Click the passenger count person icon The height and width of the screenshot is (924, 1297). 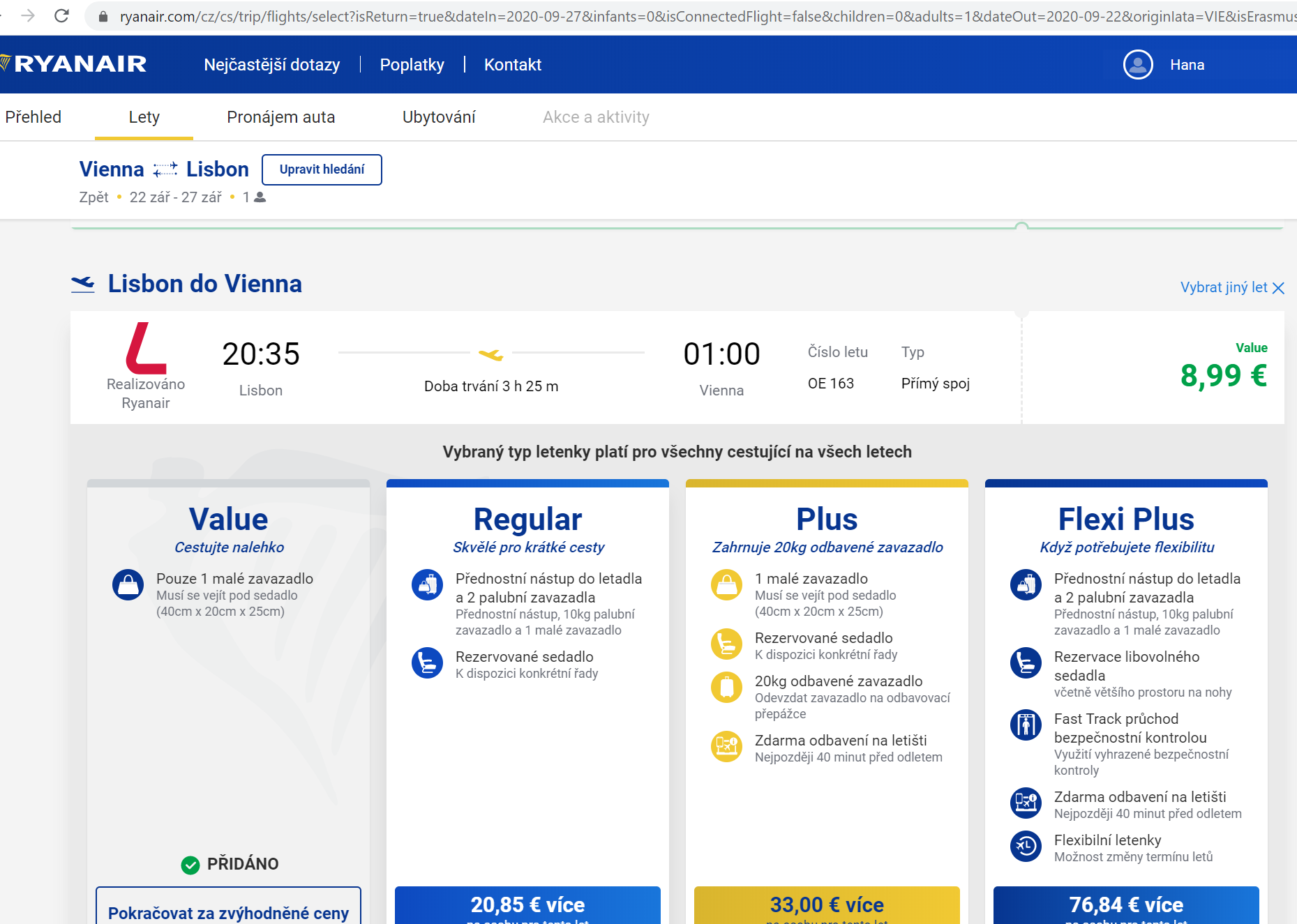(260, 197)
